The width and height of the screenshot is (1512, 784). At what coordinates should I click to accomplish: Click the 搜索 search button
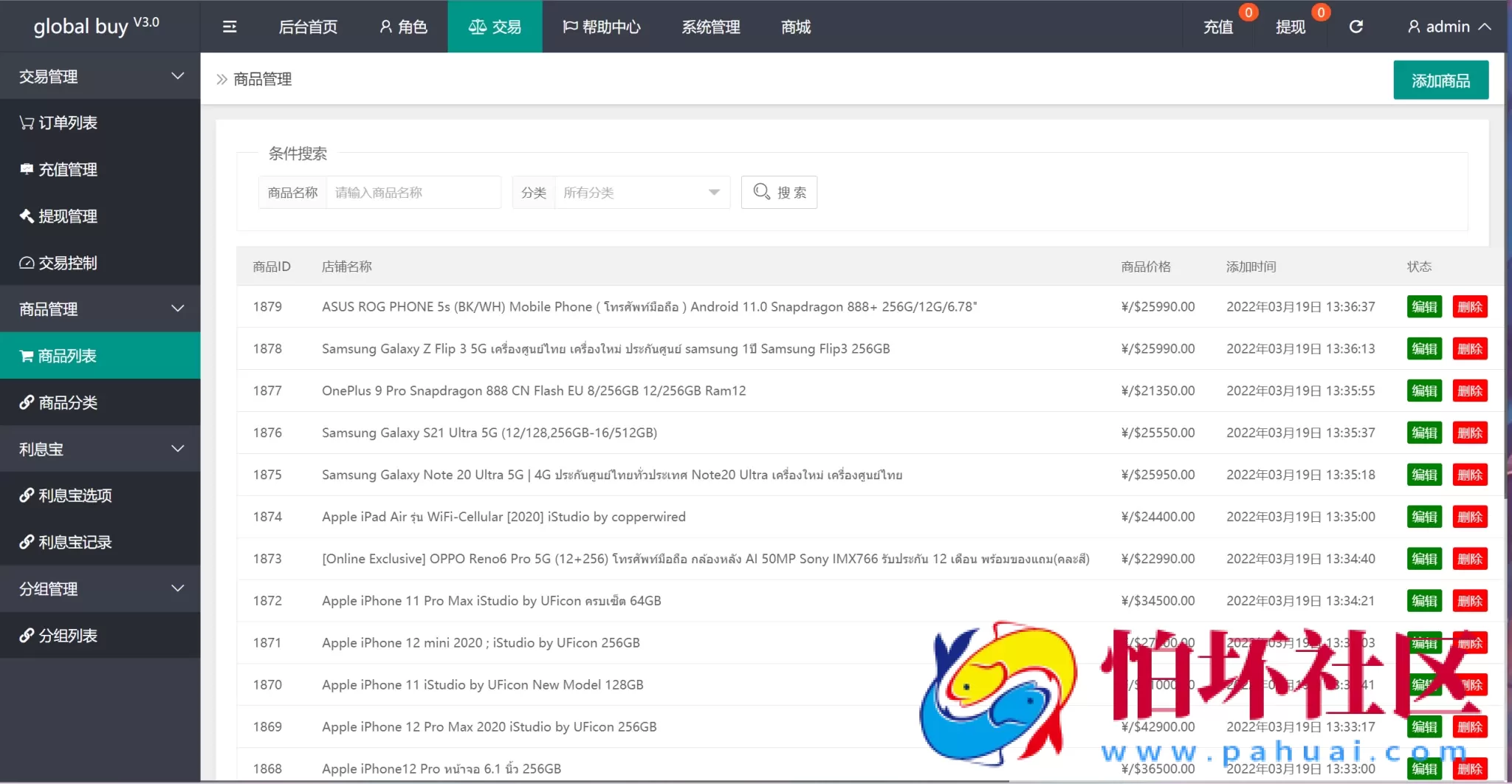[x=779, y=193]
